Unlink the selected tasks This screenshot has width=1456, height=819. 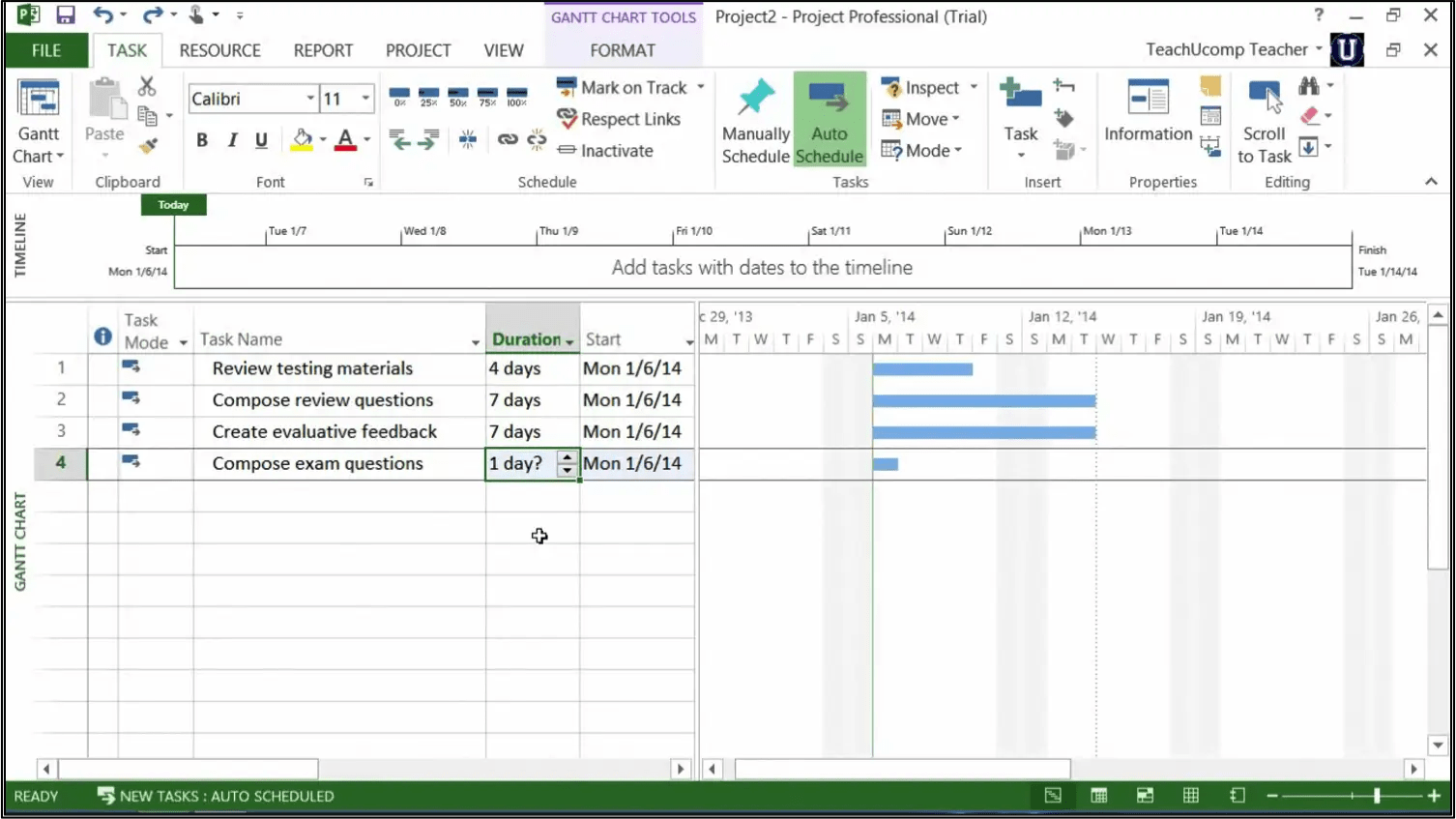pos(537,140)
